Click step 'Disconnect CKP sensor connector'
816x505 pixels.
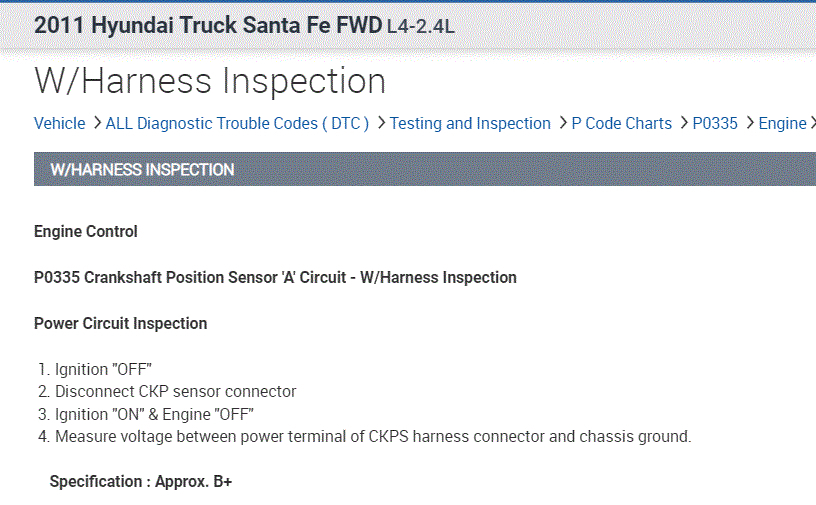click(175, 392)
